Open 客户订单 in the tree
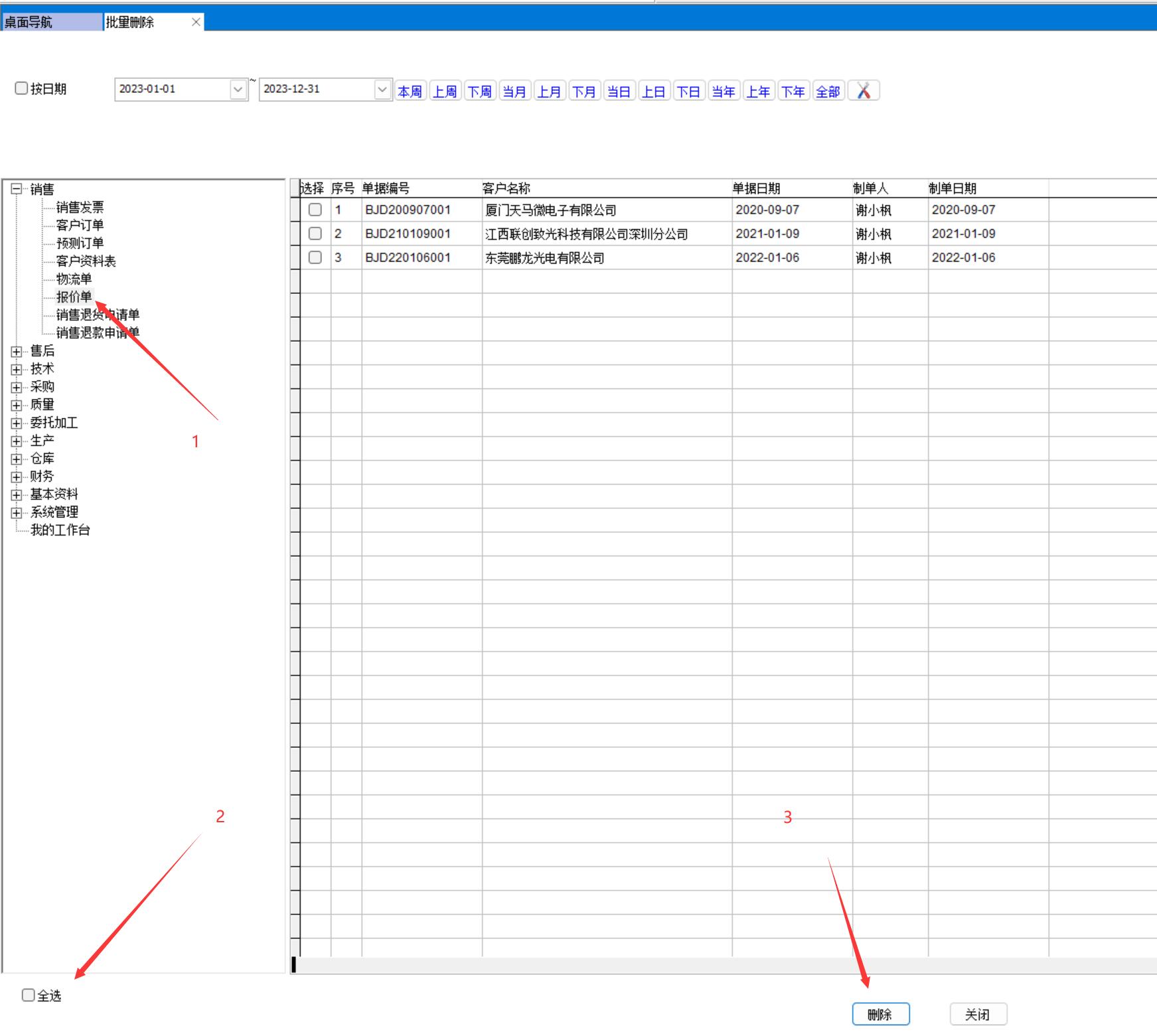This screenshot has height=1036, width=1157. 80,225
